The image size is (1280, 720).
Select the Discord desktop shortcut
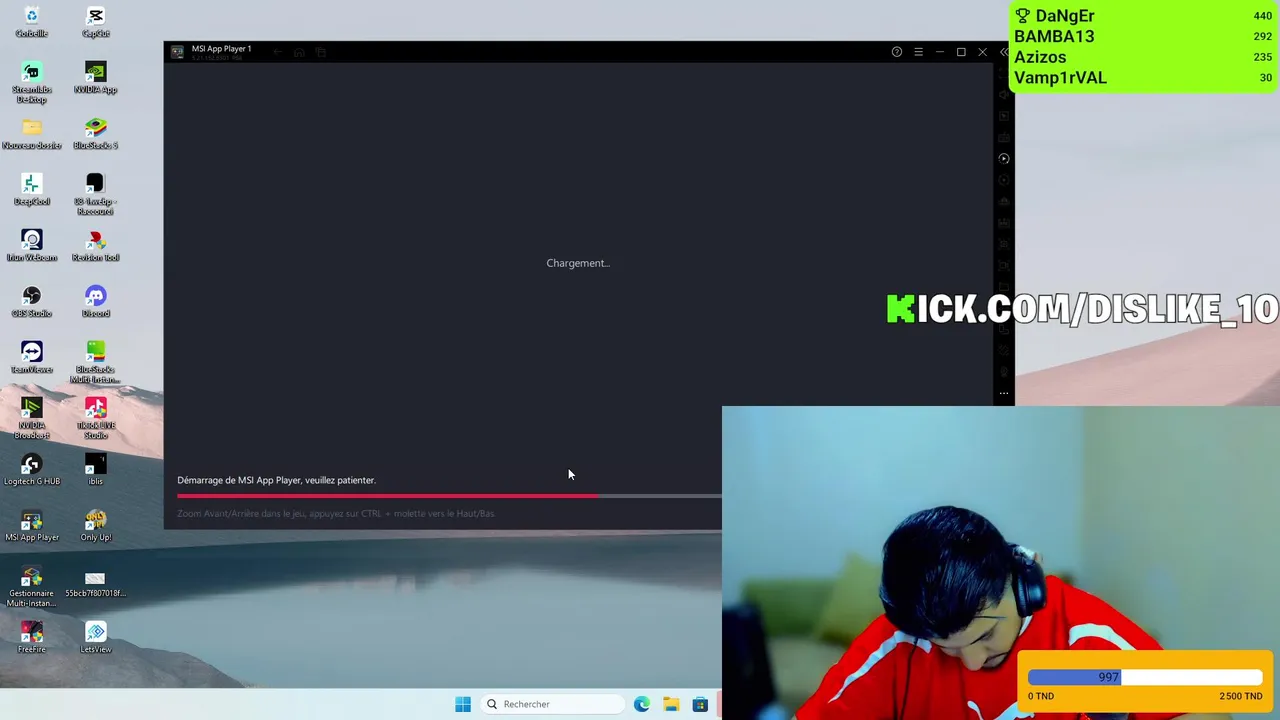coord(95,302)
